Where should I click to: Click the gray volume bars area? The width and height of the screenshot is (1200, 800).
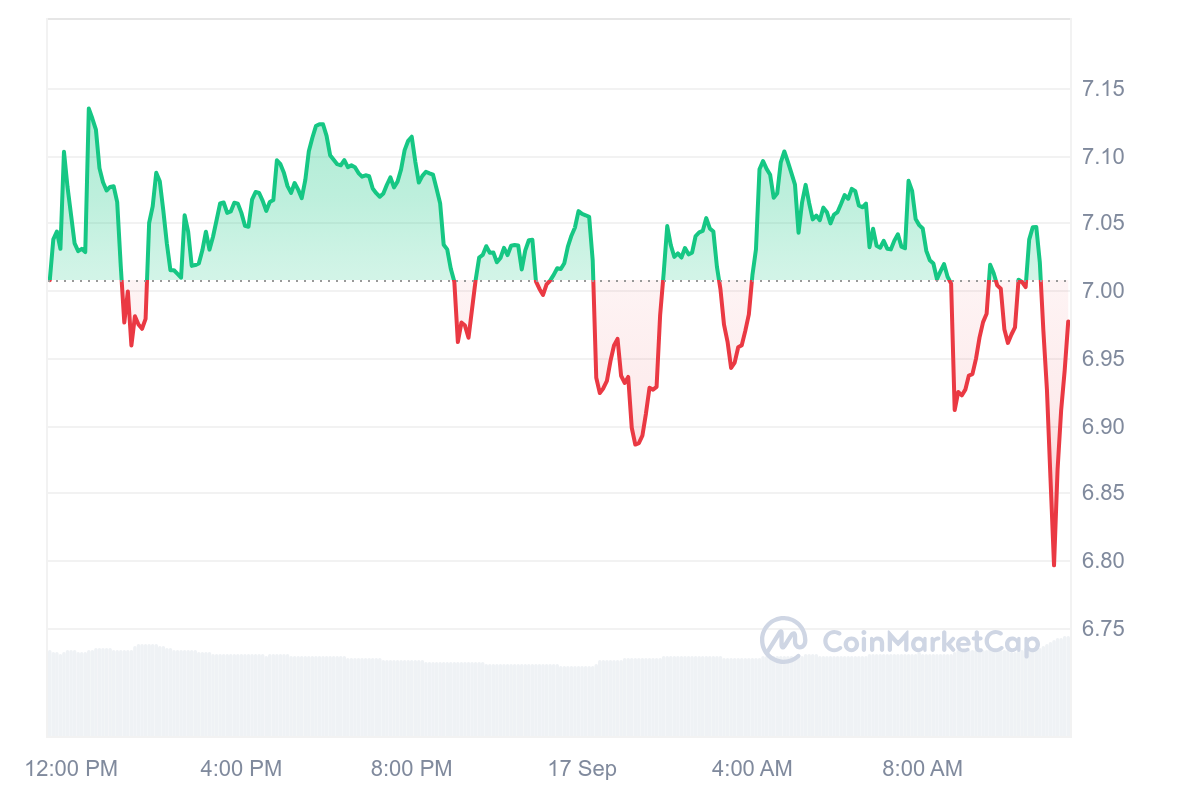(x=559, y=692)
